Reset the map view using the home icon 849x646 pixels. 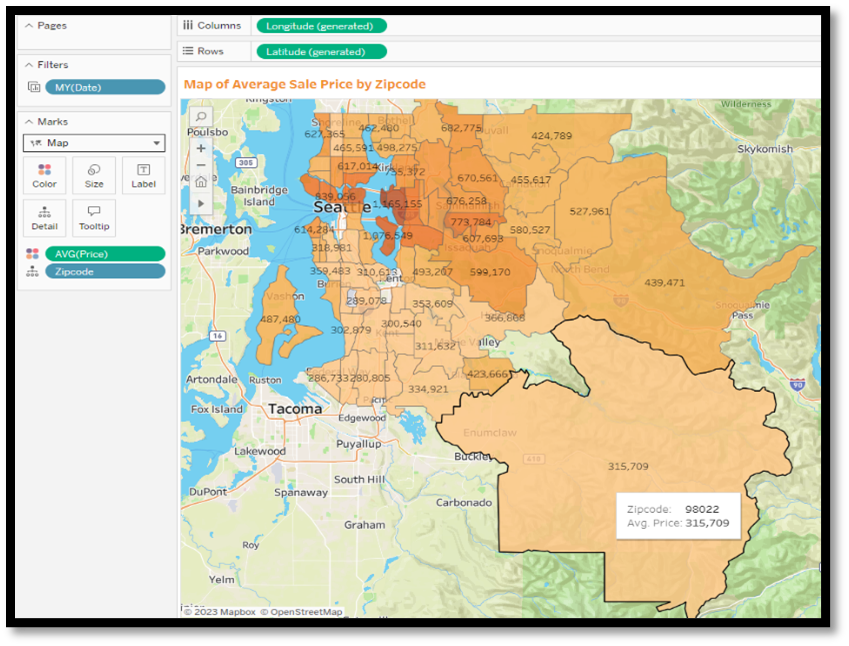coord(201,184)
